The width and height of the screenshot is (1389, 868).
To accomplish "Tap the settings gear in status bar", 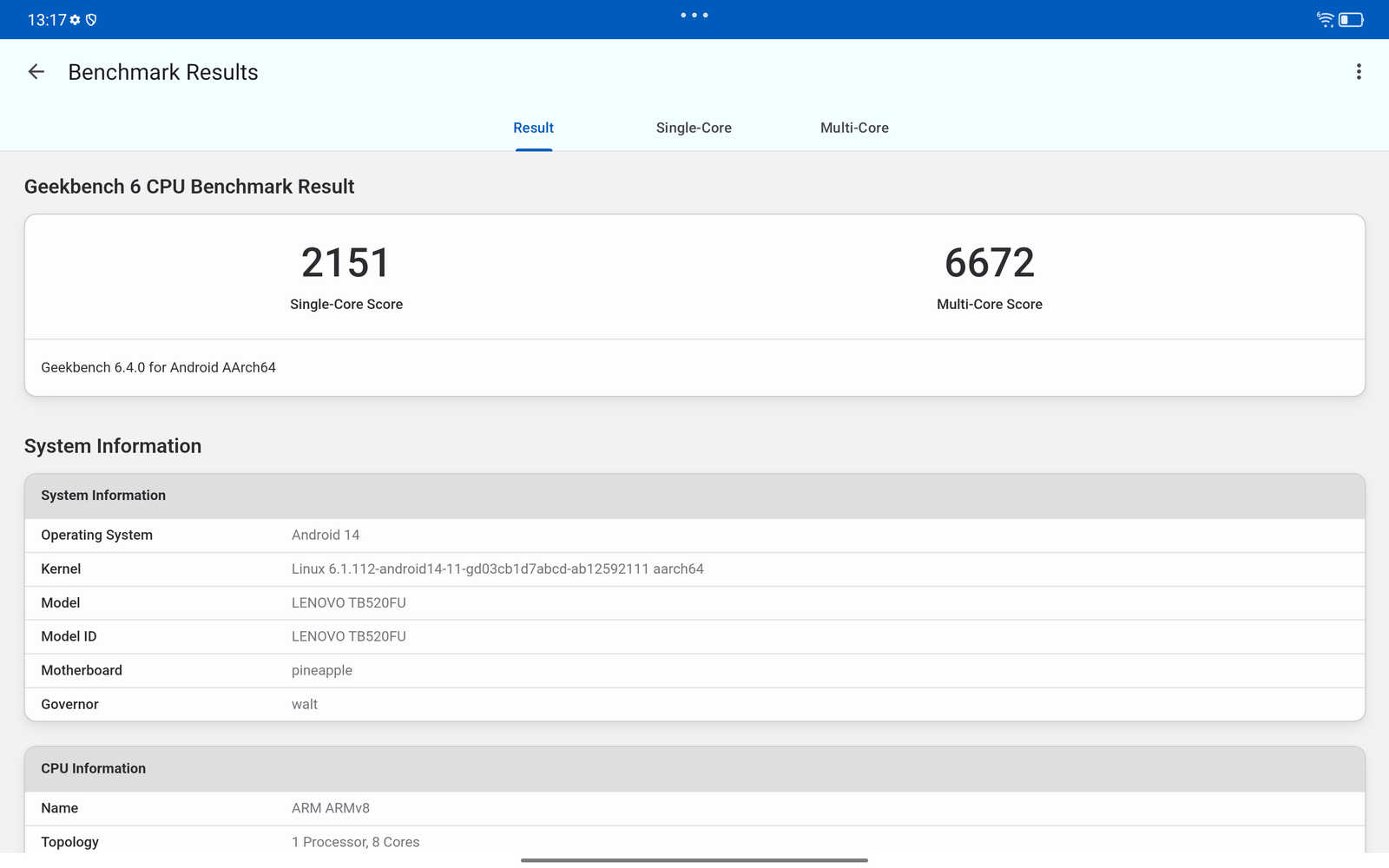I will point(76,20).
